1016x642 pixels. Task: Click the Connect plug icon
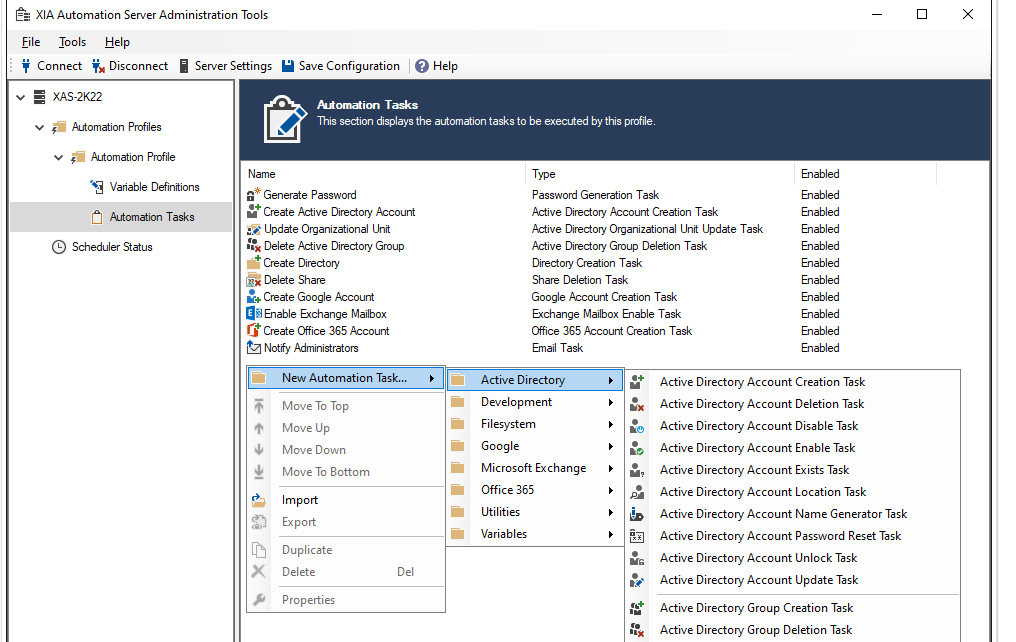[x=26, y=65]
